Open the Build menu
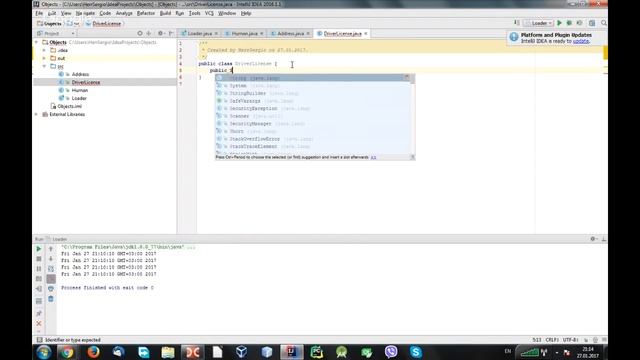 pyautogui.click(x=165, y=13)
